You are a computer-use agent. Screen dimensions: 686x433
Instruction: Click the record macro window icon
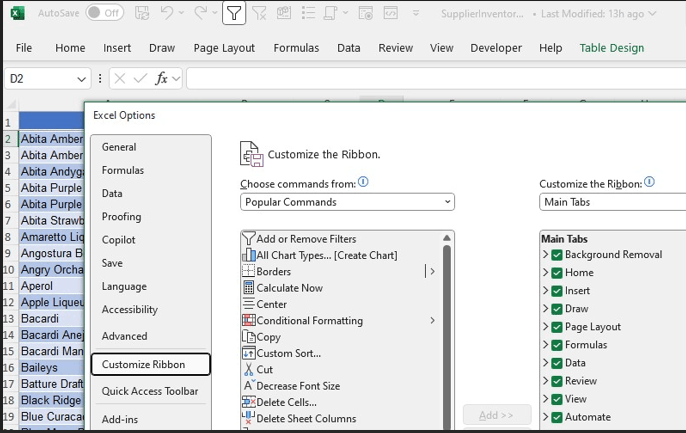pyautogui.click(x=365, y=13)
